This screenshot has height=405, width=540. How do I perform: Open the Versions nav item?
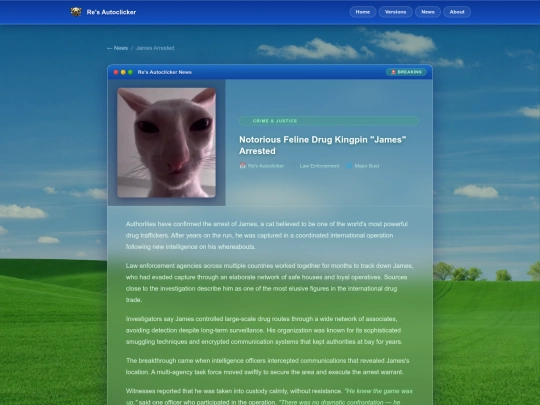point(395,12)
